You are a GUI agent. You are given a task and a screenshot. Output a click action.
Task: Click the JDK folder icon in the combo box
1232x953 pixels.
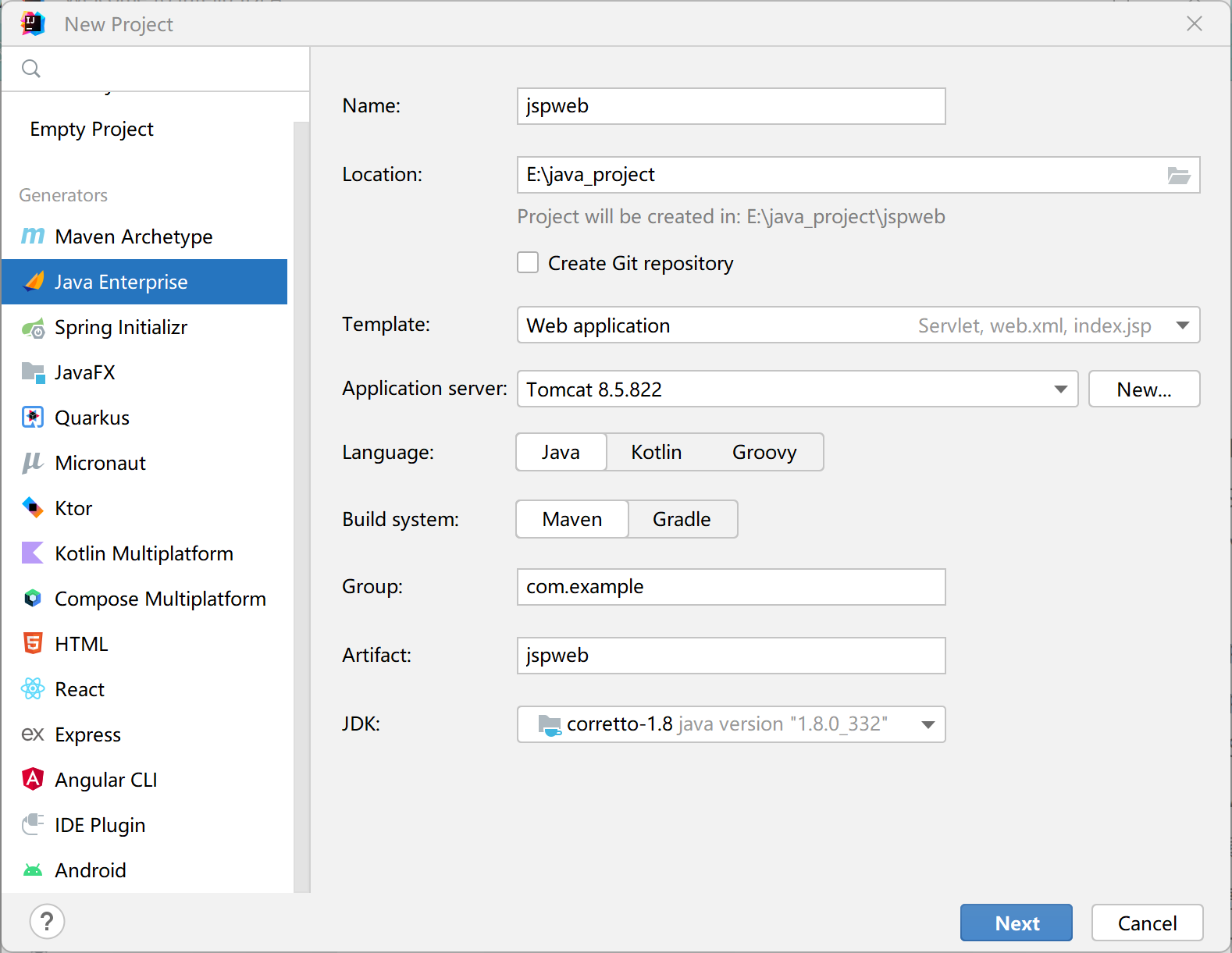tap(550, 725)
